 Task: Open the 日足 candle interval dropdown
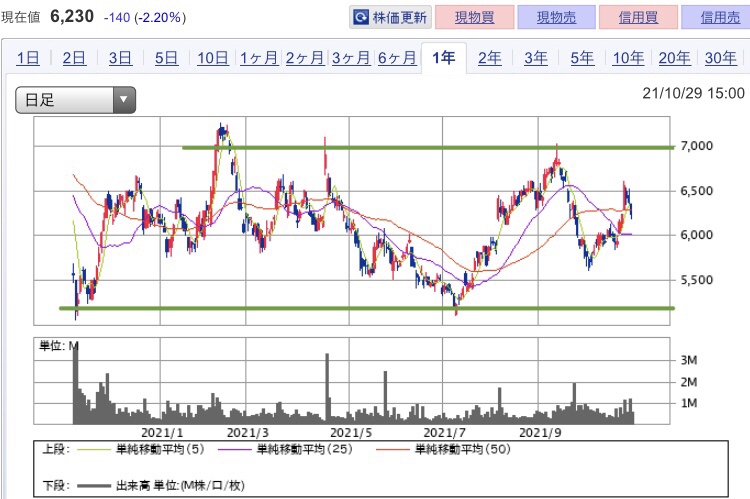pyautogui.click(x=76, y=100)
